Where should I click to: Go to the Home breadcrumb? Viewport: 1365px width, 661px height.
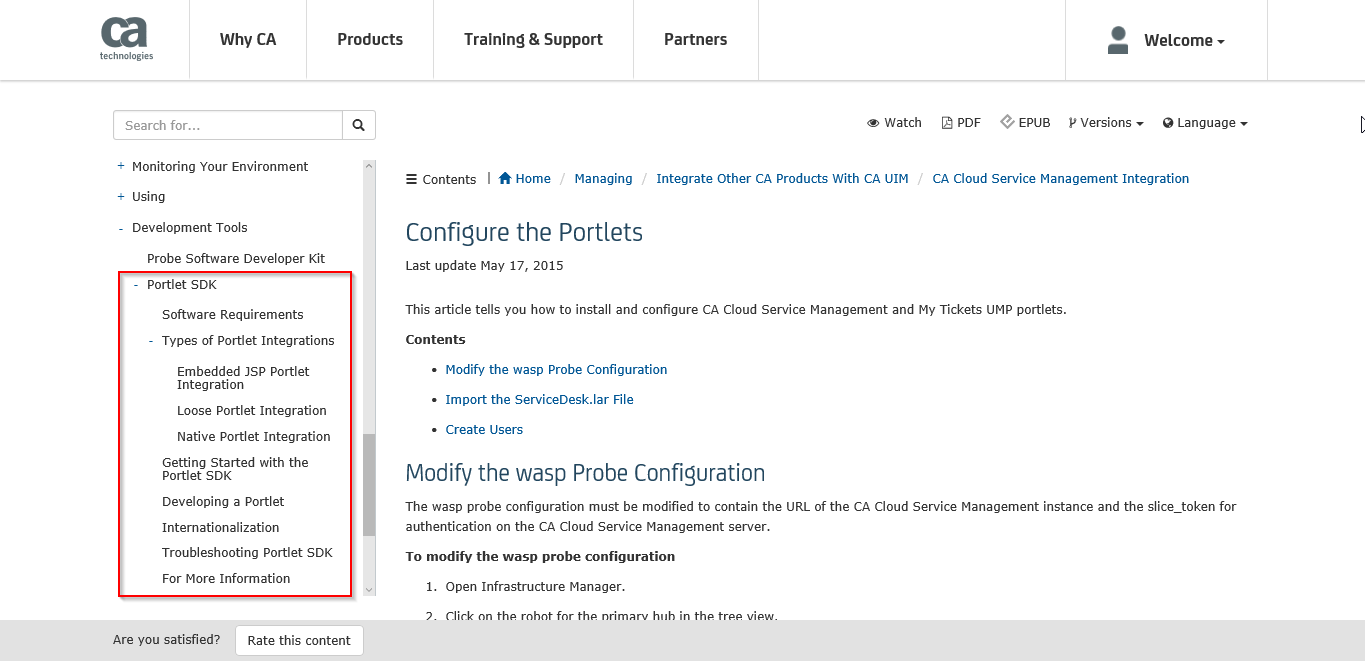pos(525,179)
